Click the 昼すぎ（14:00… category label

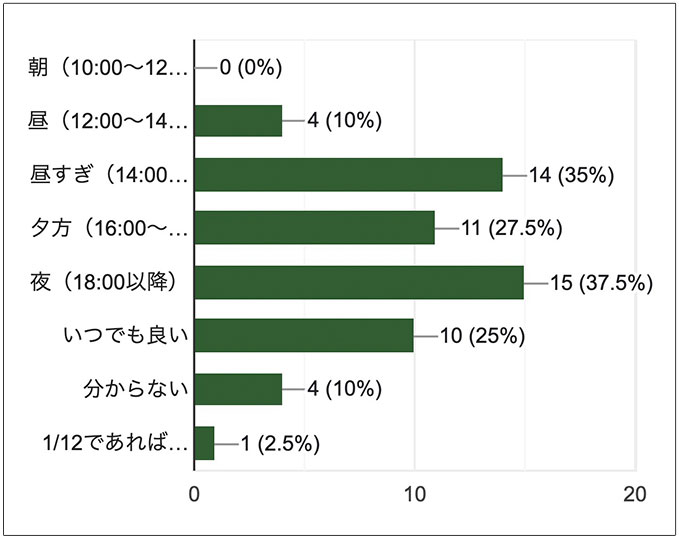[x=108, y=175]
